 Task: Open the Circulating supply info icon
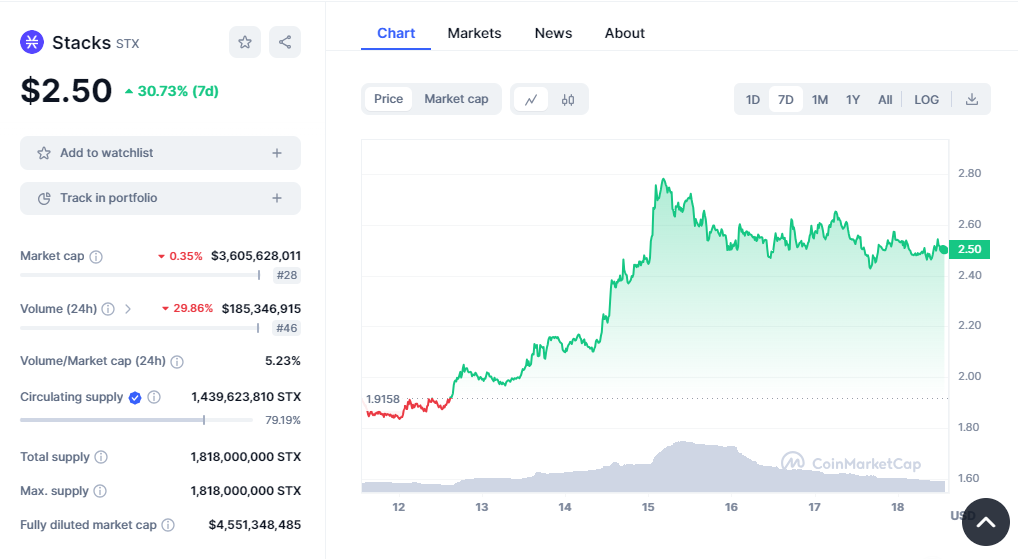pos(154,397)
